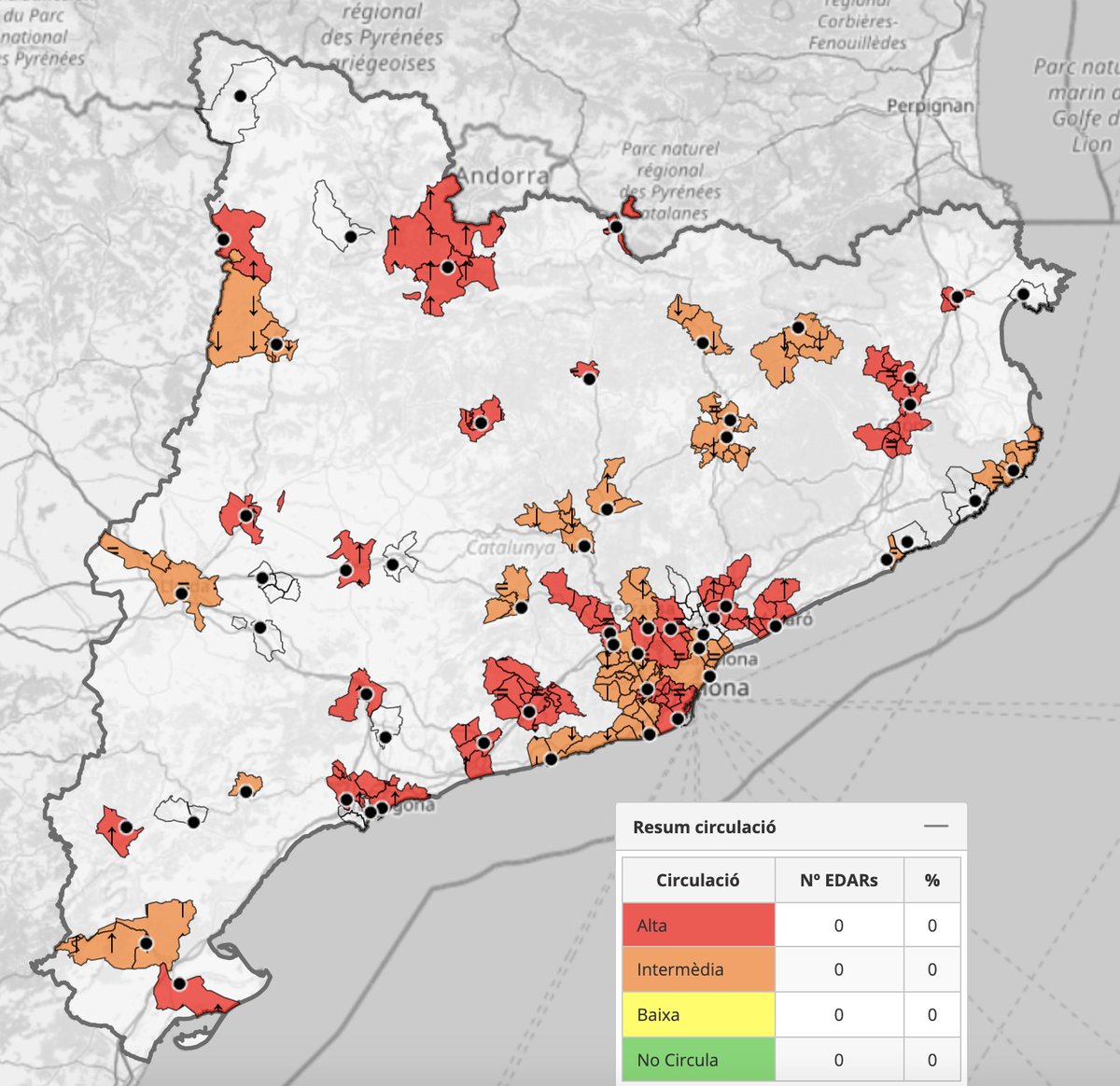This screenshot has height=1086, width=1120.
Task: Click the Intermèdia orange legend swatch
Action: pos(699,970)
